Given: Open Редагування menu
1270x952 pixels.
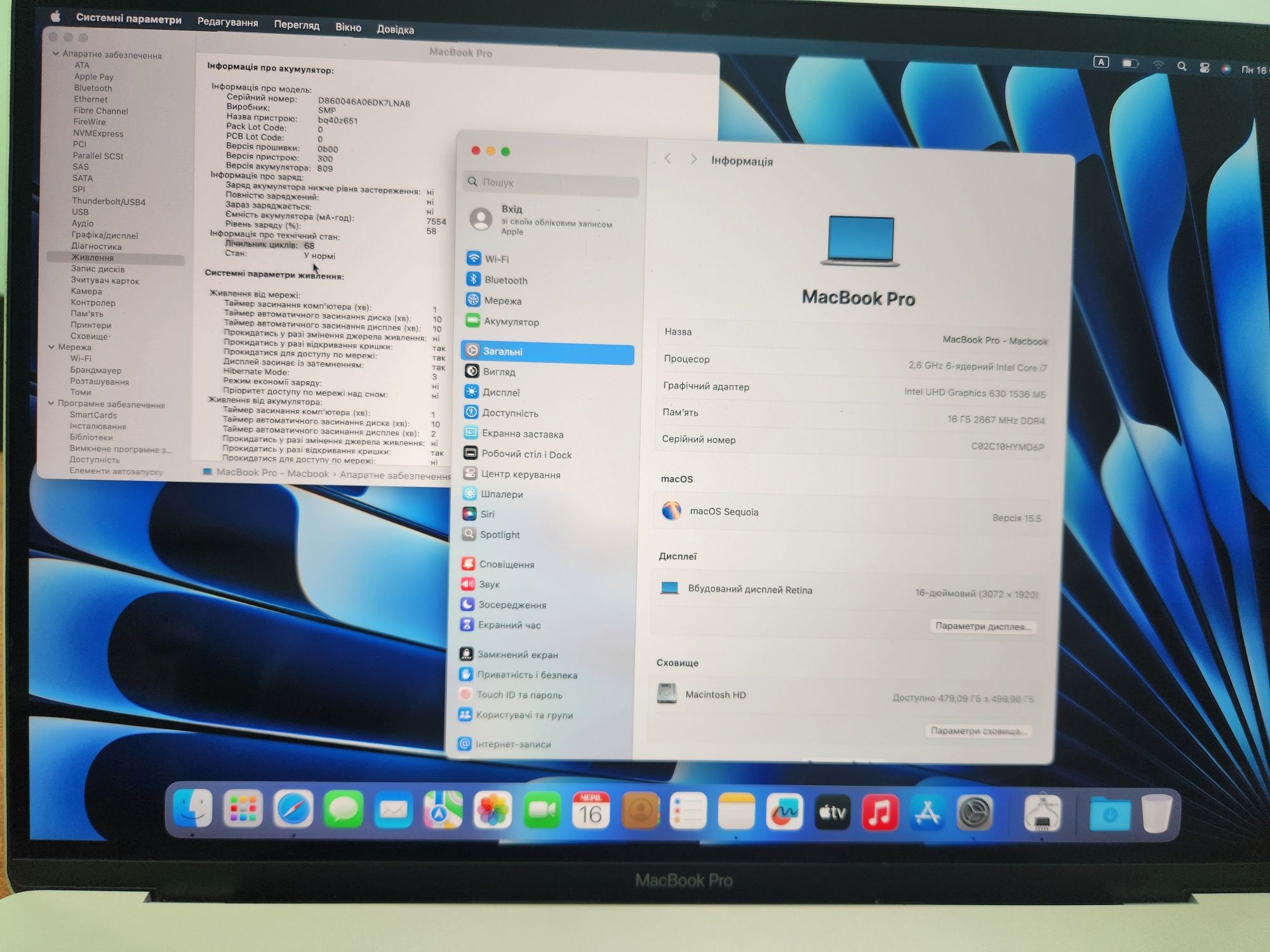Looking at the screenshot, I should pyautogui.click(x=227, y=22).
